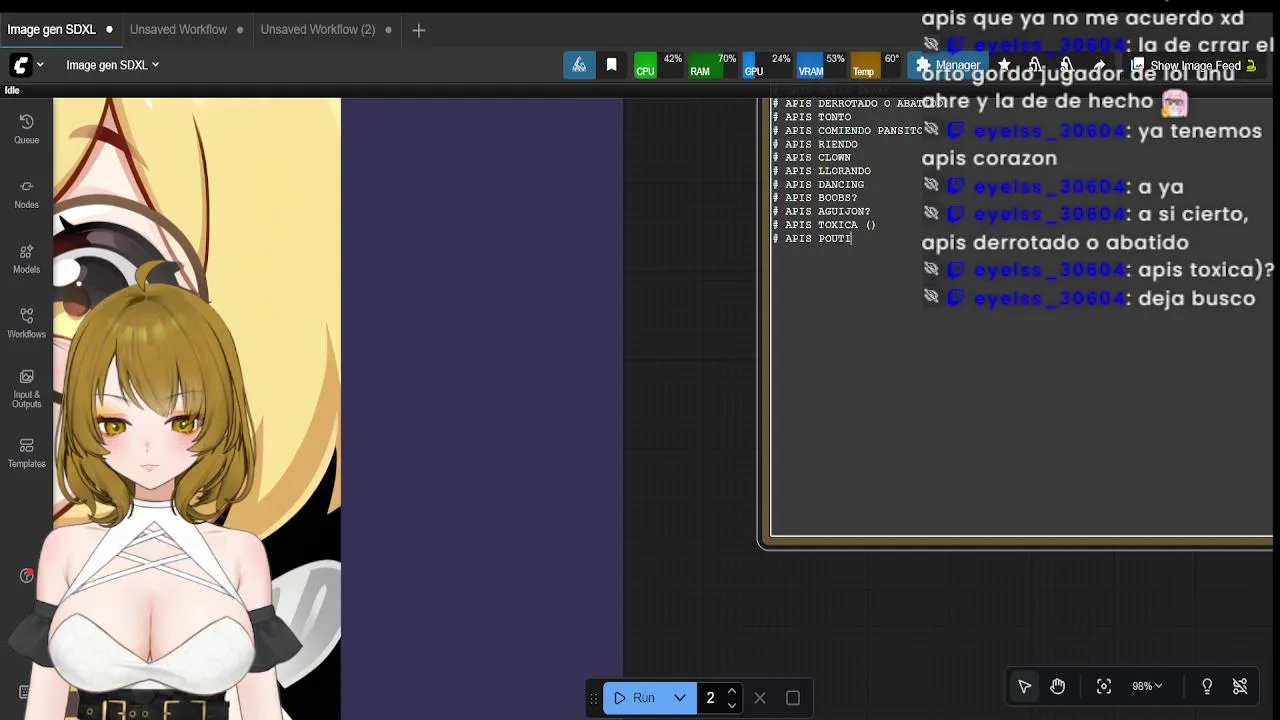Open the Queue panel in sidebar

[x=27, y=129]
